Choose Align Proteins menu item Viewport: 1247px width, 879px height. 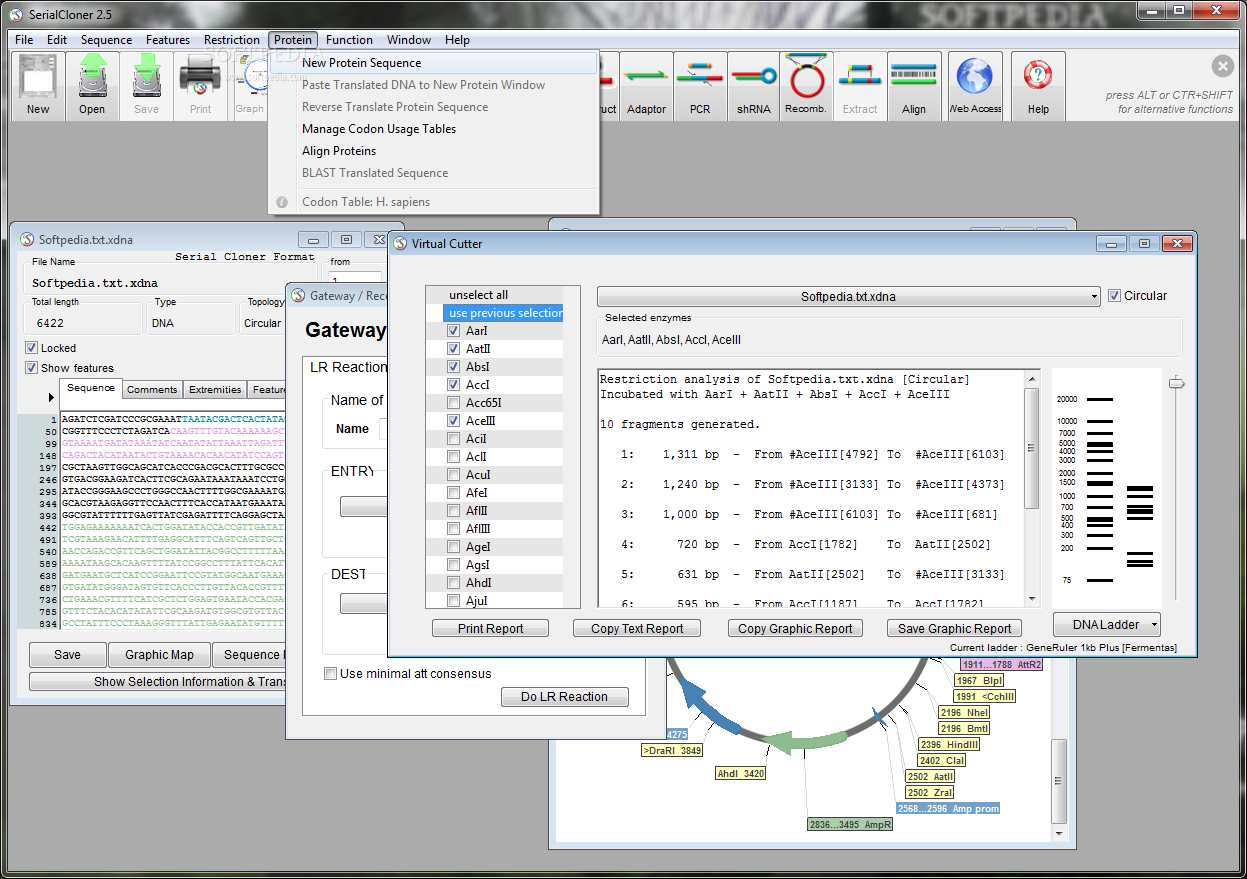click(434, 151)
